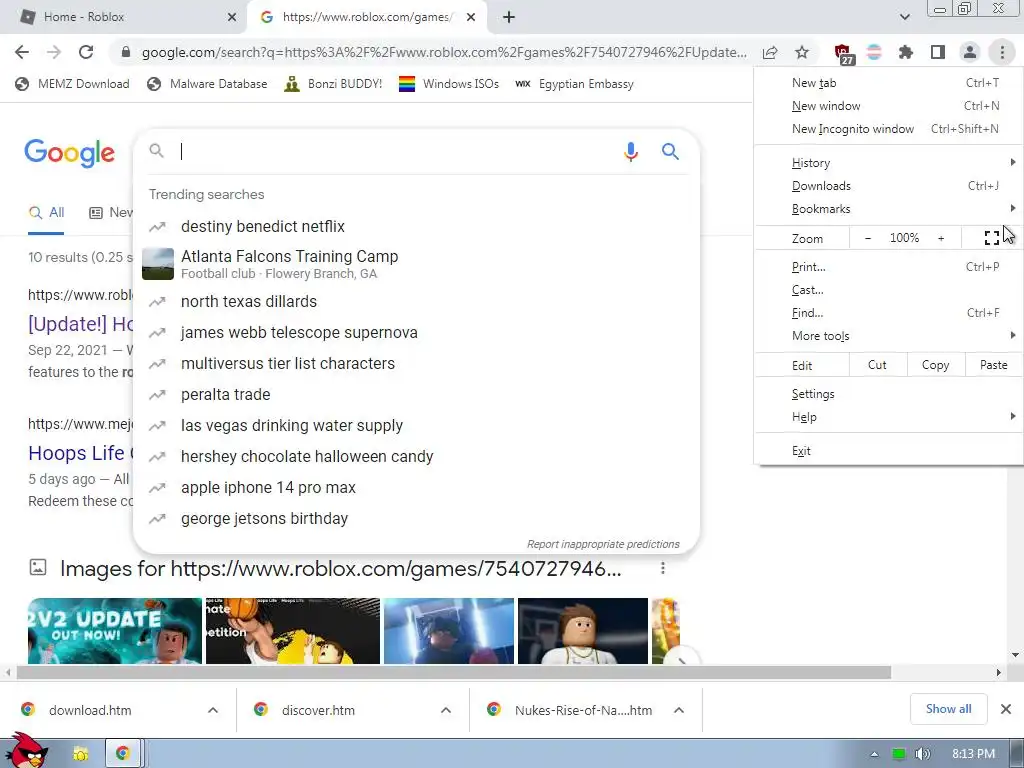Viewport: 1024px width, 768px height.
Task: Click Show all downloads button
Action: pos(948,709)
